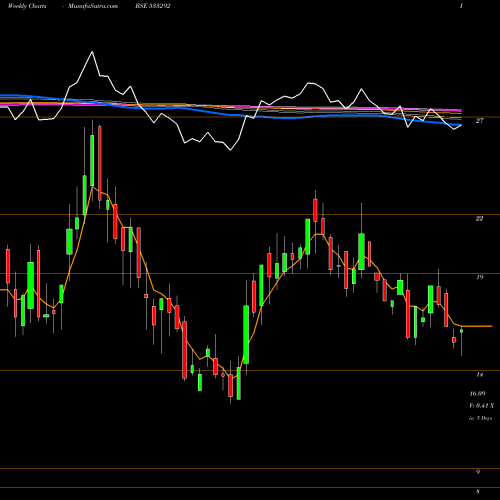Image resolution: width=500 pixels, height=500 pixels.
Task: Click the MunafaSutra.com label
Action: pyautogui.click(x=93, y=6)
